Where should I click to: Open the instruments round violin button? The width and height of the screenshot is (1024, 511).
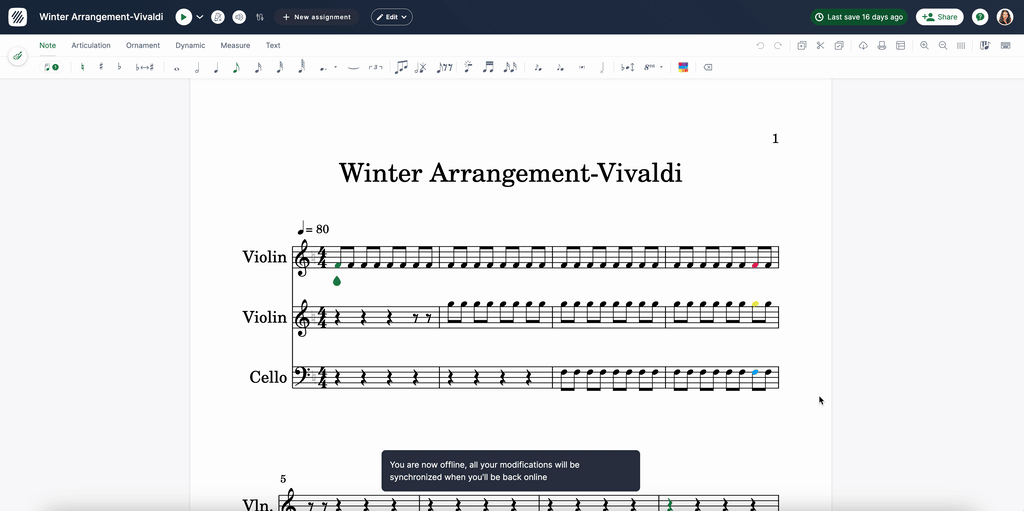point(18,56)
